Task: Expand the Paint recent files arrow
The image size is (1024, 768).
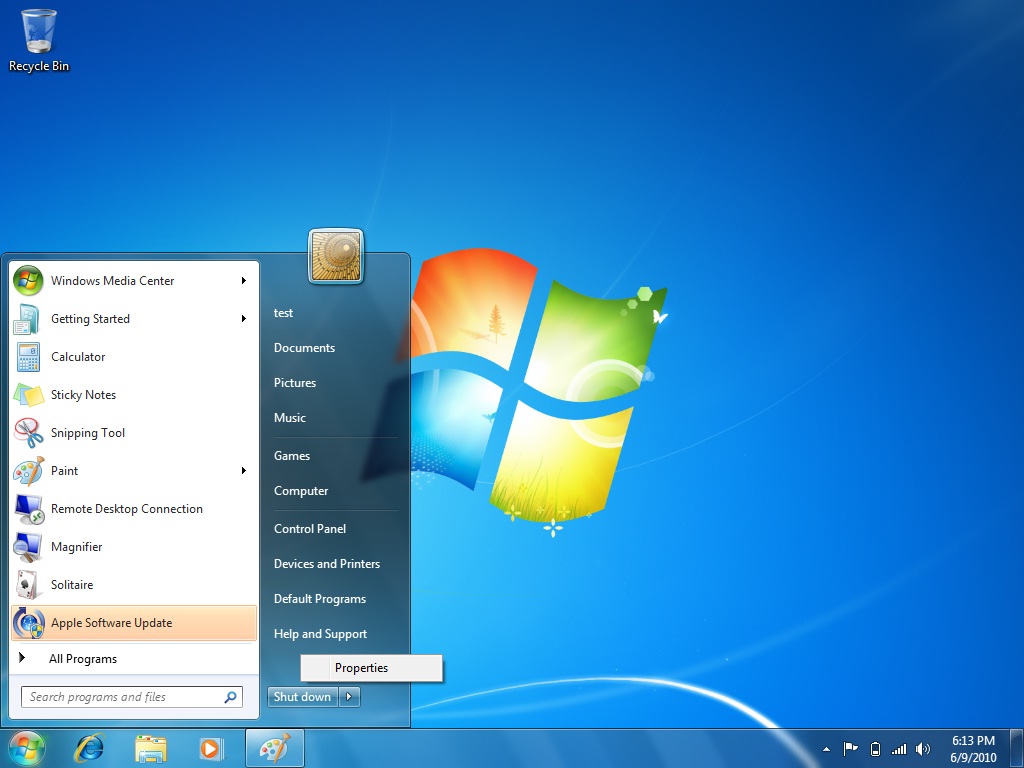Action: coord(244,471)
